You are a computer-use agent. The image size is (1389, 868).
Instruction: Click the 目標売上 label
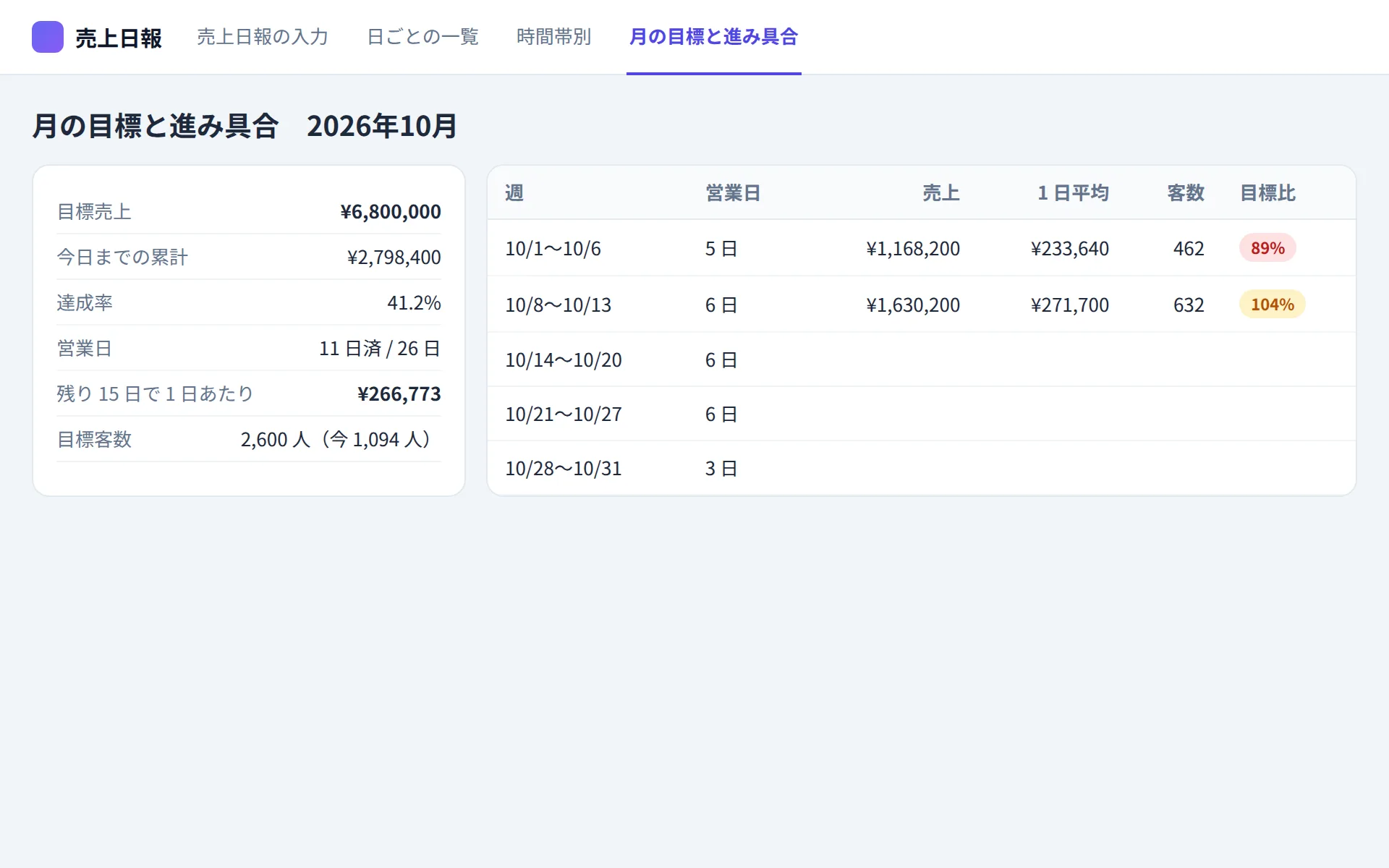tap(94, 212)
